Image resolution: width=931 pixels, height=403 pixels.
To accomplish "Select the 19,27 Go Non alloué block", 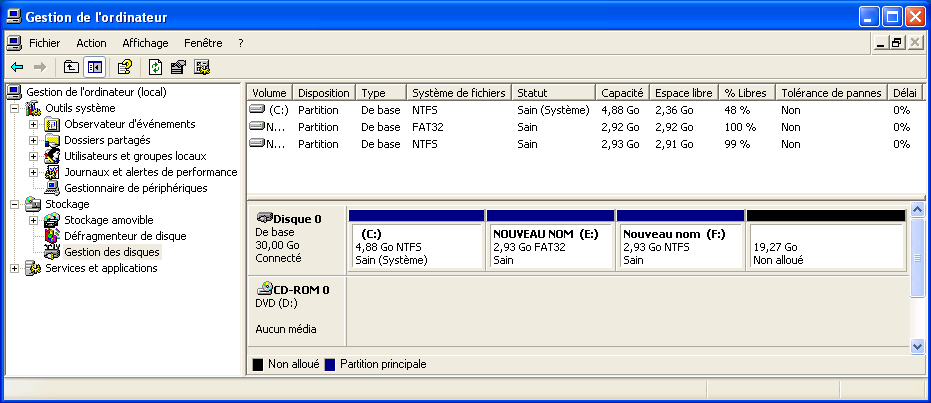I will [826, 240].
